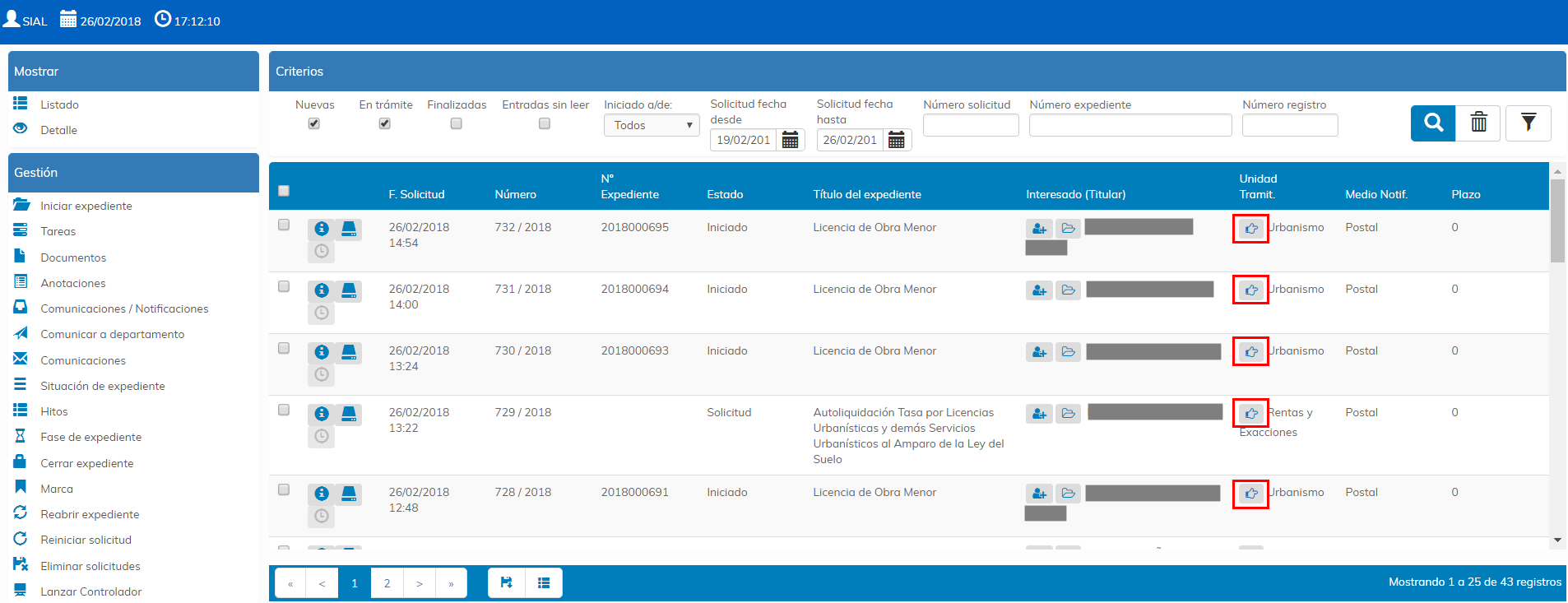Click the trash can clear criteria icon
1568x603 pixels.
pyautogui.click(x=1478, y=123)
